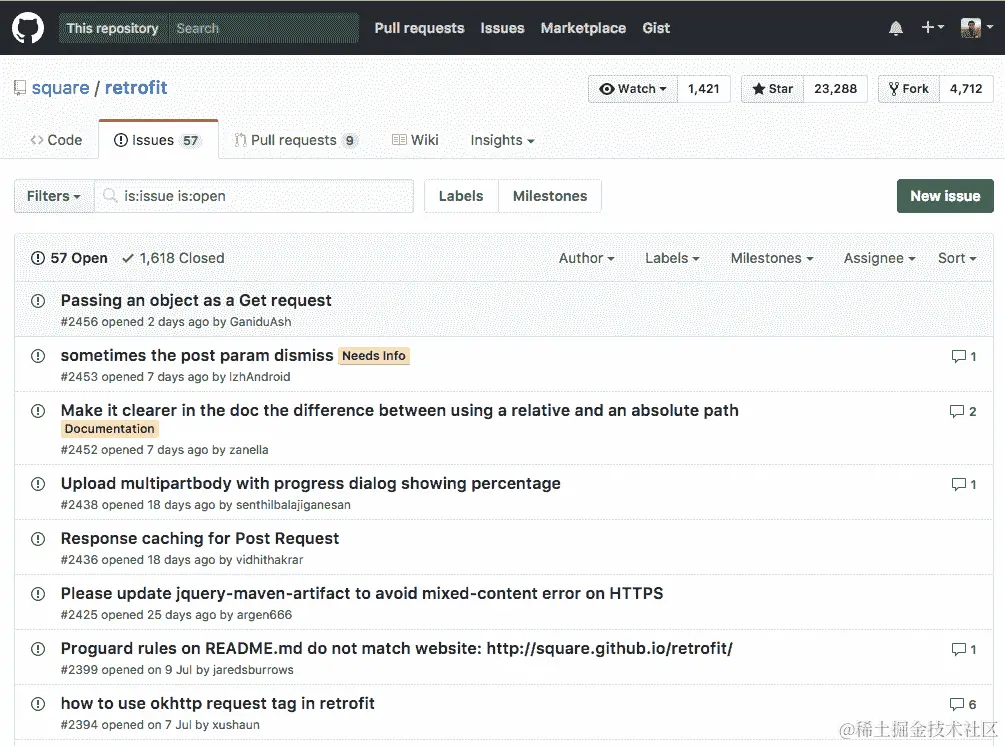Expand the Milestones filter in list header
Image resolution: width=1005 pixels, height=746 pixels.
772,258
